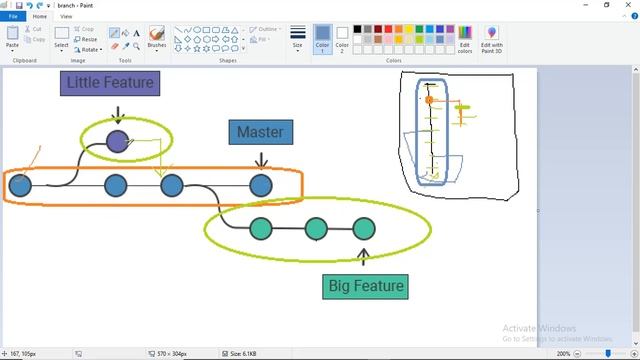This screenshot has height=360, width=640.
Task: Click the Crop button
Action: coord(84,29)
